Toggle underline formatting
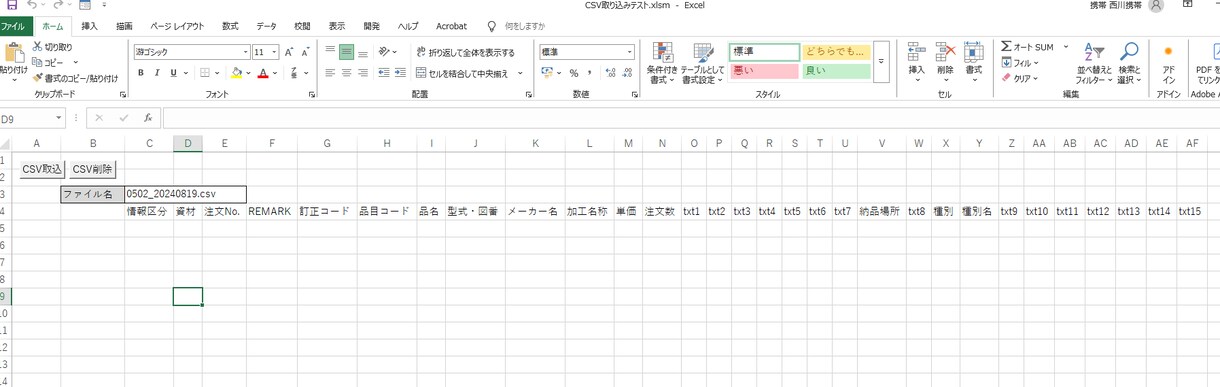This screenshot has height=387, width=1220. [x=173, y=72]
